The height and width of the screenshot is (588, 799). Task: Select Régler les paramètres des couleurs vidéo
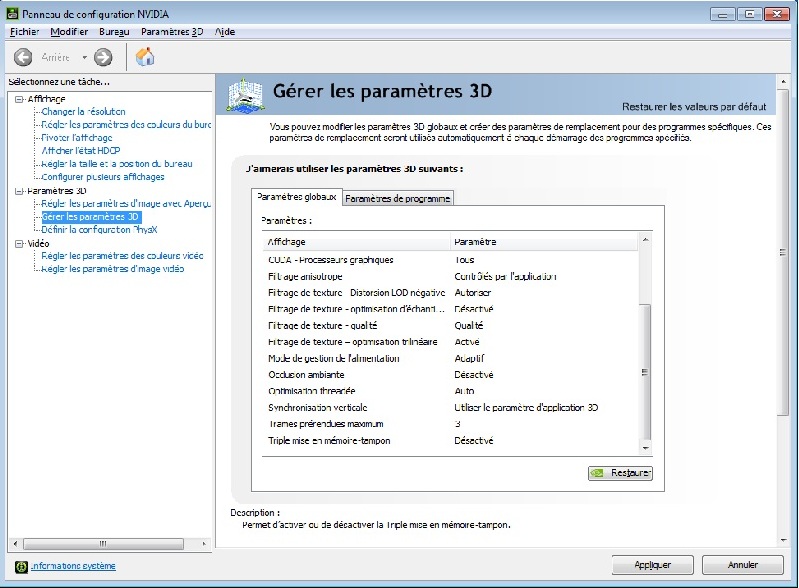[122, 256]
